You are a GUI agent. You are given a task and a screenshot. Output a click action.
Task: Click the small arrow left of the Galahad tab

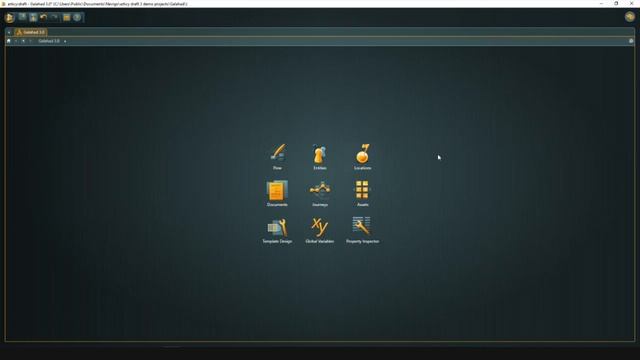click(x=9, y=32)
